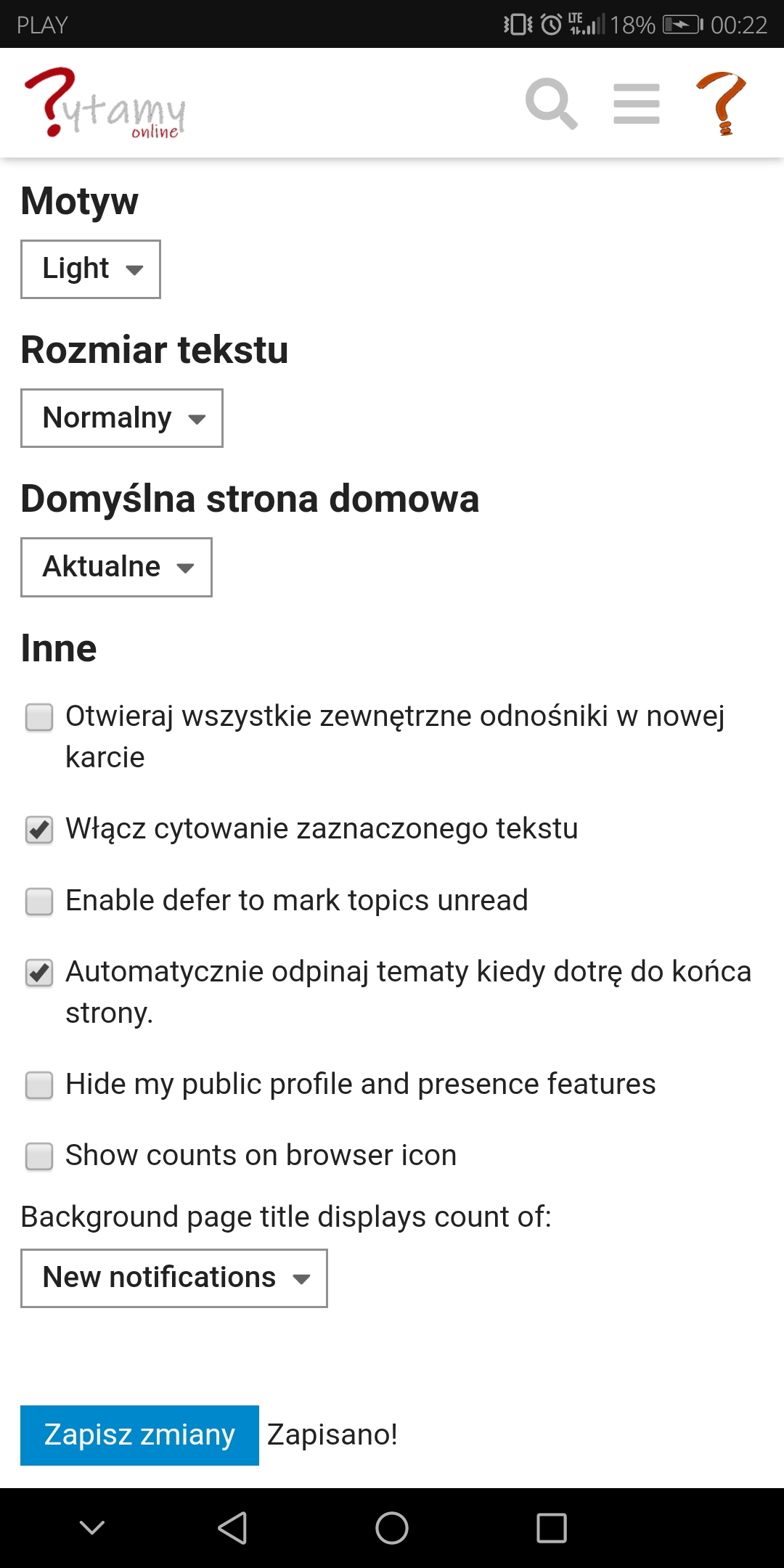Tap the orange question mark avatar

(x=722, y=104)
